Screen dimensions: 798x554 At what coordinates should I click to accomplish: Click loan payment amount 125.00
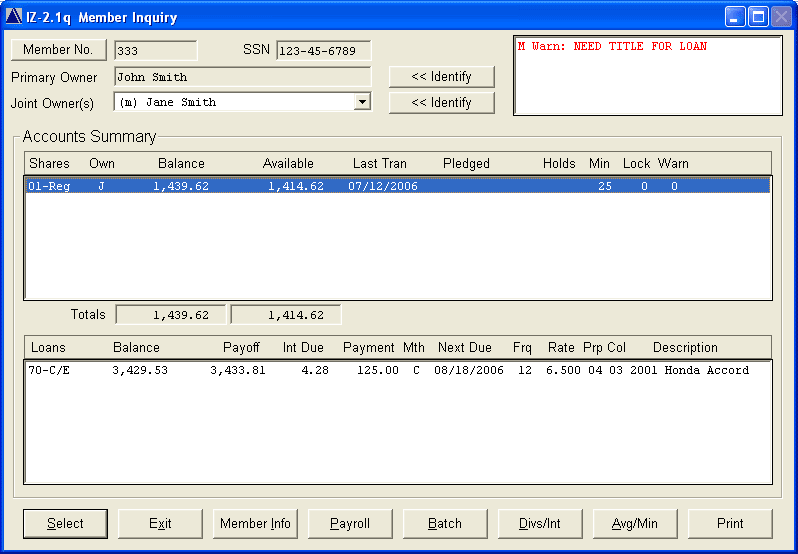(378, 370)
